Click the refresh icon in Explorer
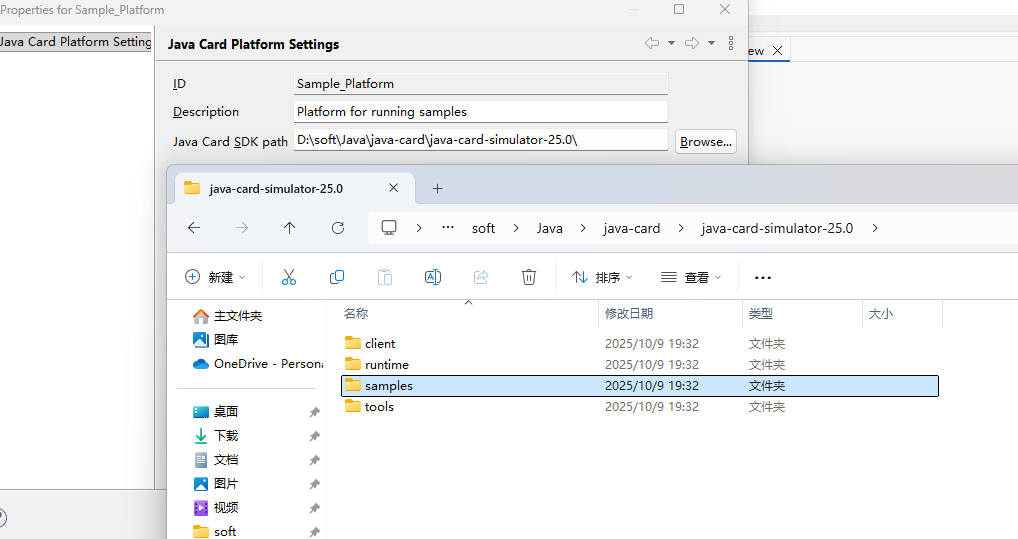Screen dimensions: 1018x539 click(x=338, y=228)
